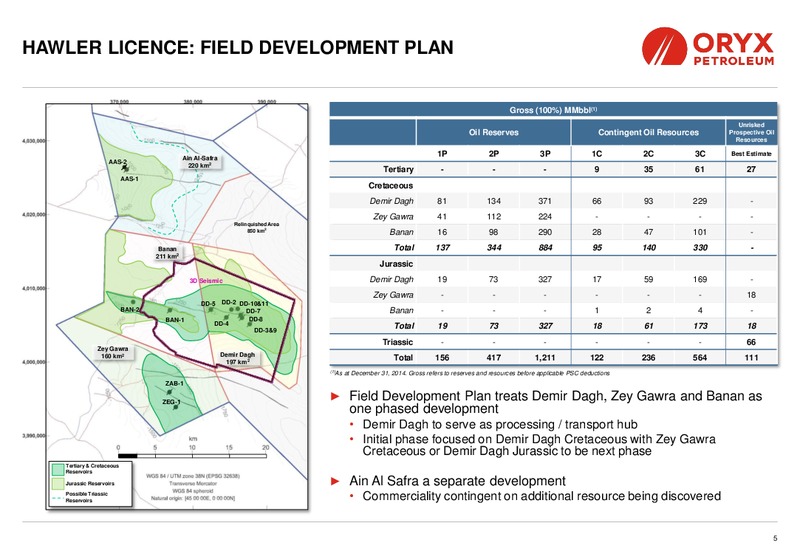The height and width of the screenshot is (554, 800).
Task: Click the 'Zey Gawra 100 km²' map label
Action: click(x=112, y=352)
